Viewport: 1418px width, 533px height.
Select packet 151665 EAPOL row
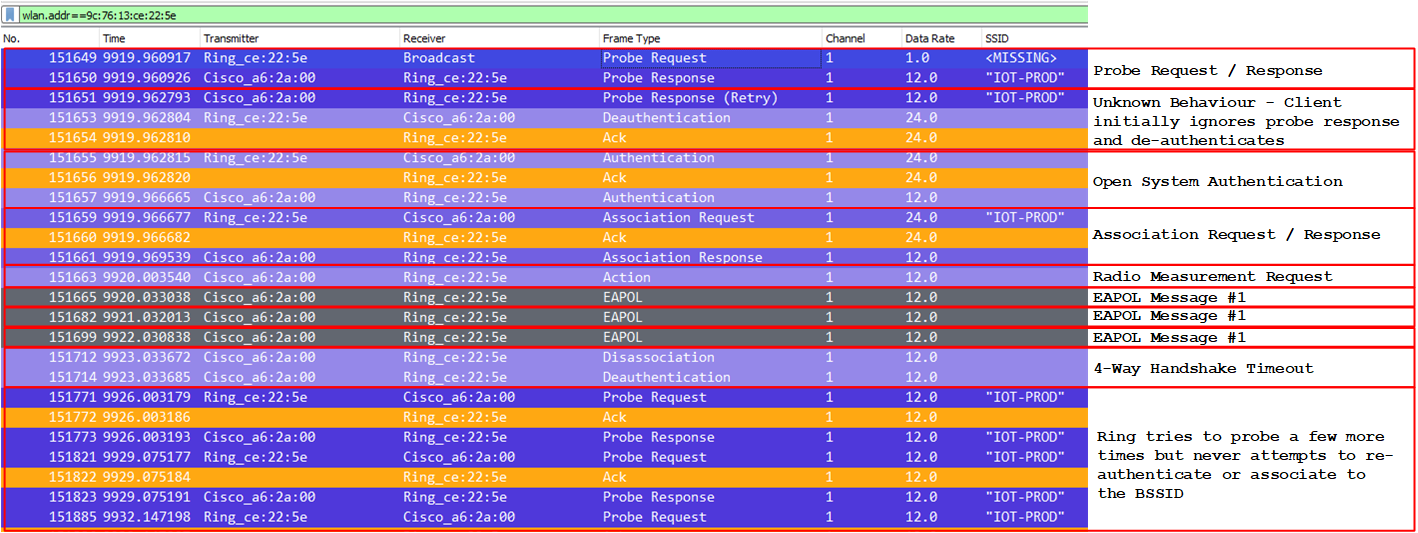point(544,298)
